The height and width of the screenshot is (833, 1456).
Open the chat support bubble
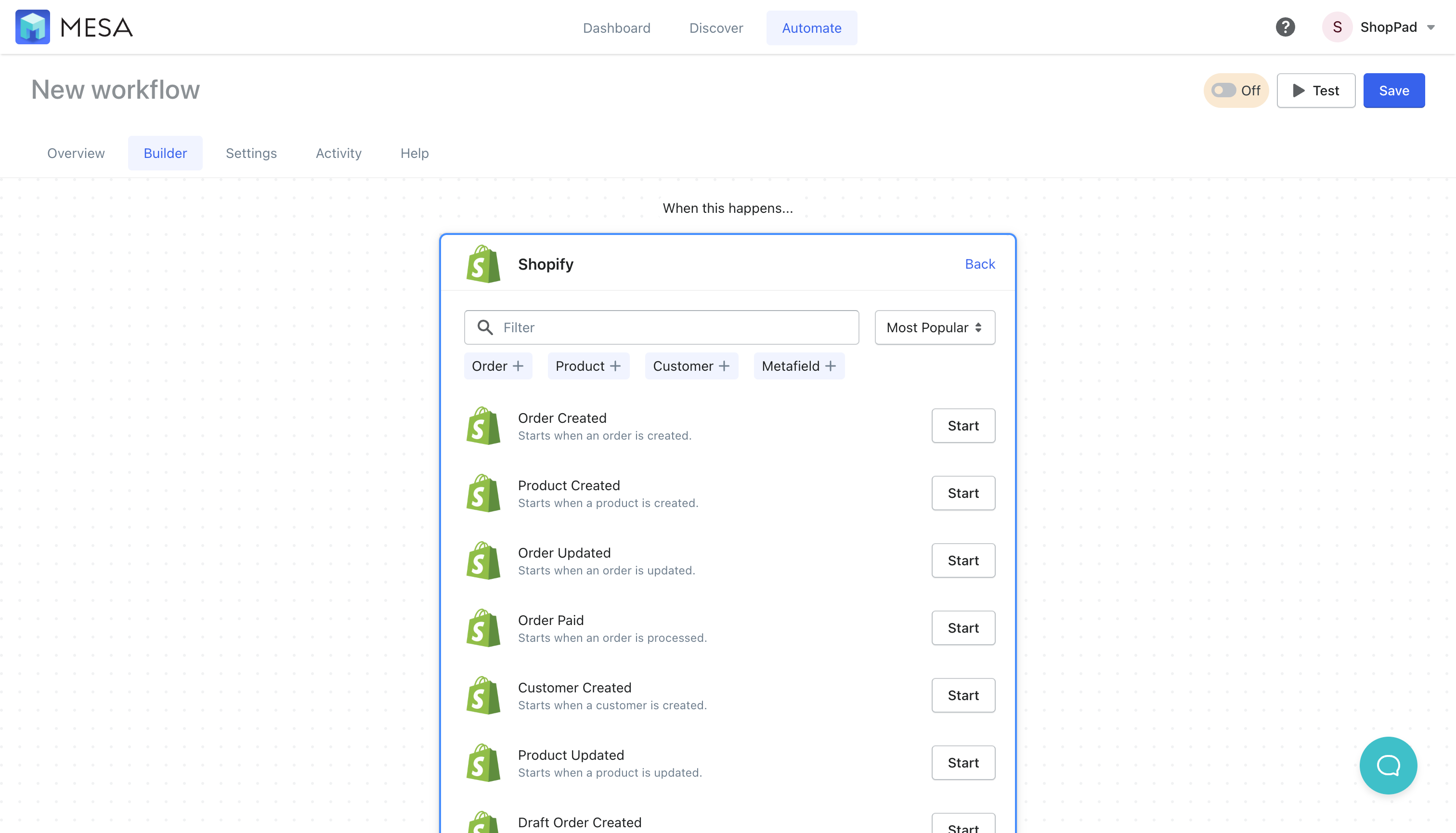click(1388, 765)
